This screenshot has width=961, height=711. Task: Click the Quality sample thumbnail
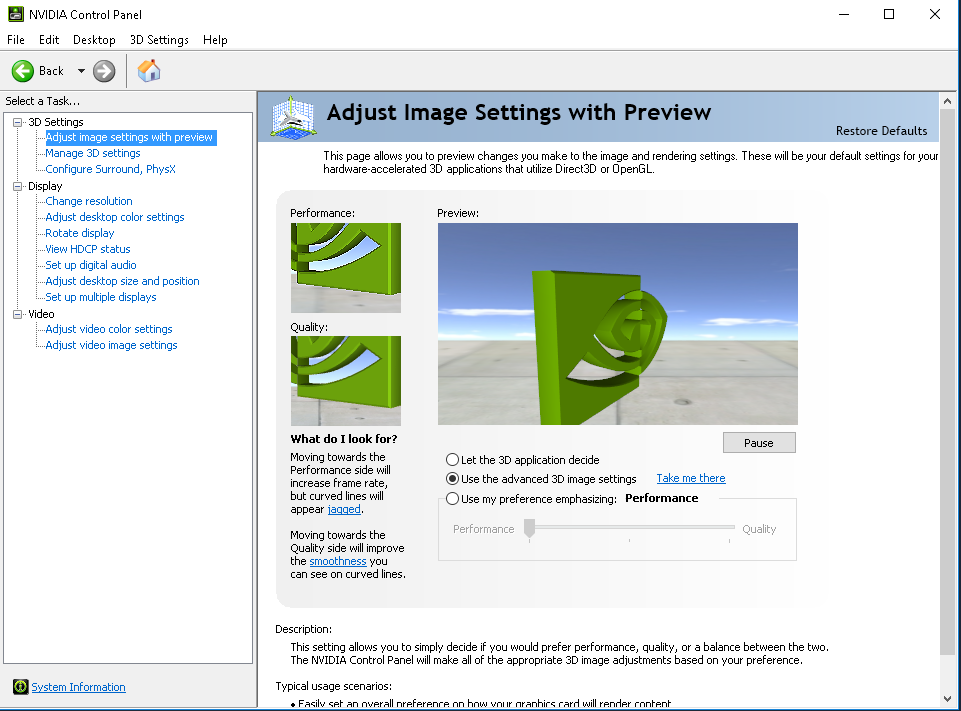[346, 381]
